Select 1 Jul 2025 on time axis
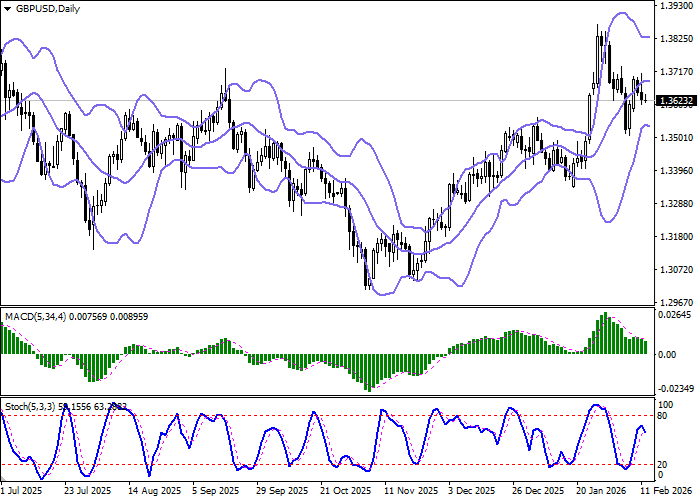The image size is (700, 500). click(x=22, y=492)
